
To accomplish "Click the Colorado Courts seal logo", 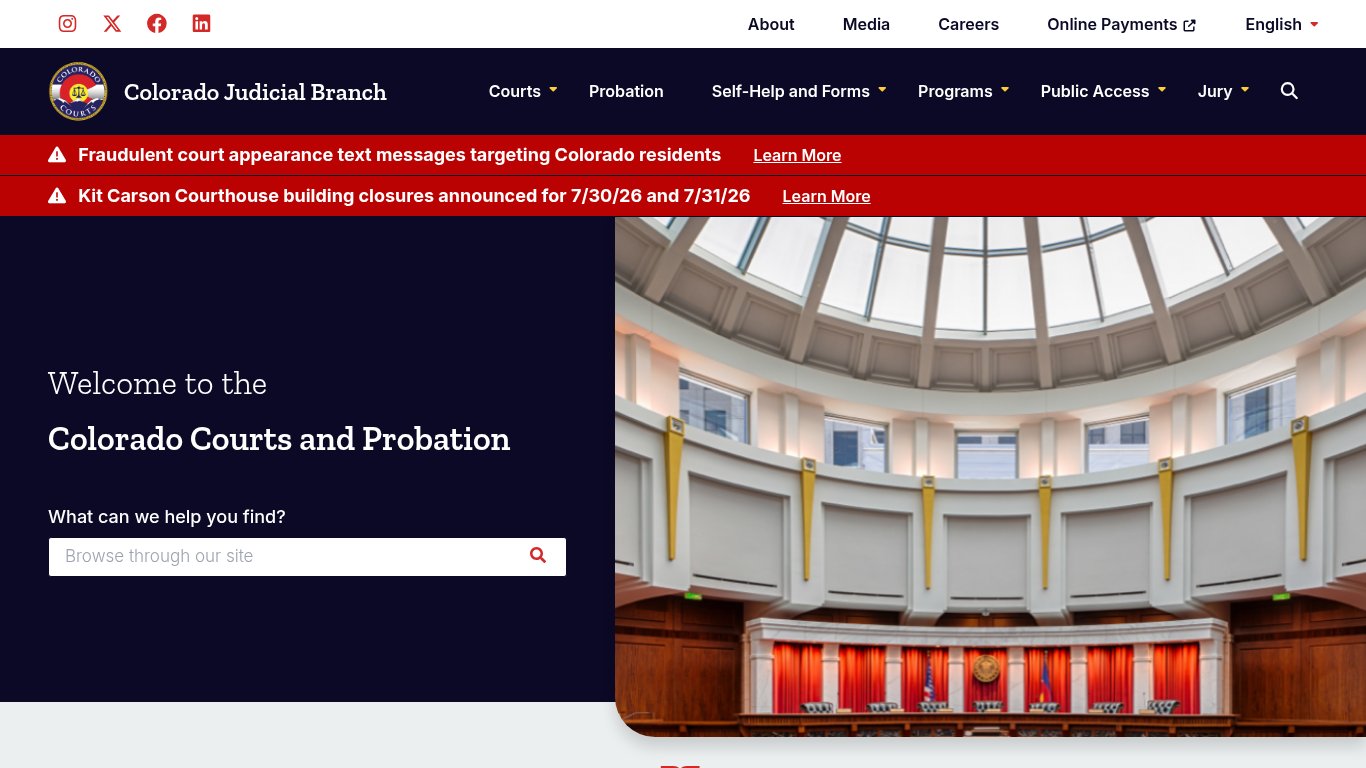I will point(78,91).
